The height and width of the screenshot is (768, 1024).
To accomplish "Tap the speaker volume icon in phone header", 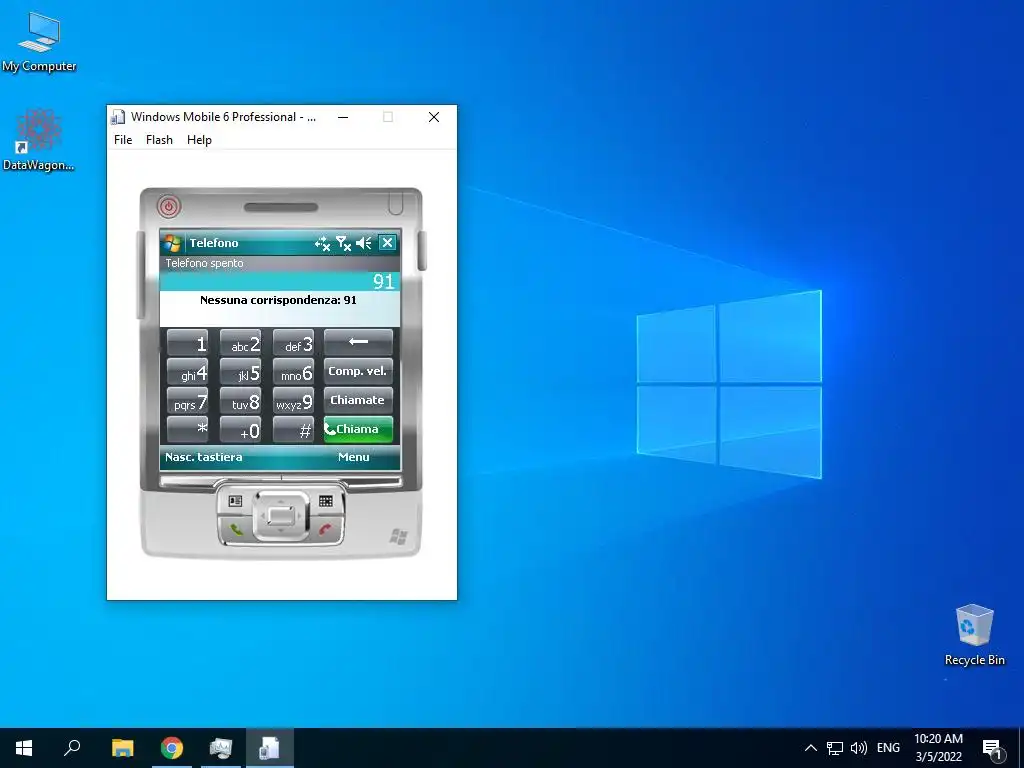I will coord(364,244).
